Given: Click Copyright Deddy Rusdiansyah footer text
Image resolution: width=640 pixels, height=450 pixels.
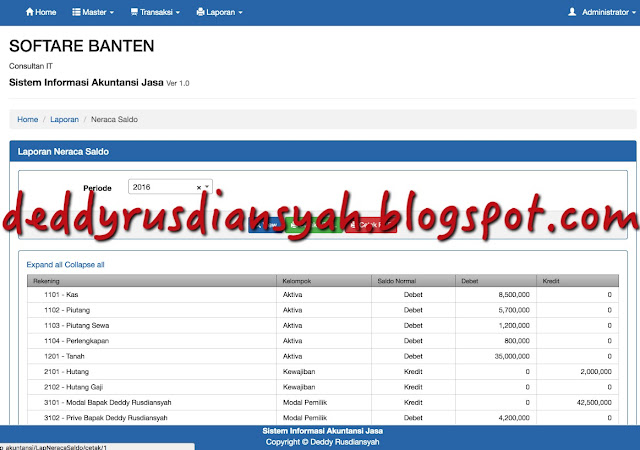Looking at the screenshot, I should click(x=322, y=442).
